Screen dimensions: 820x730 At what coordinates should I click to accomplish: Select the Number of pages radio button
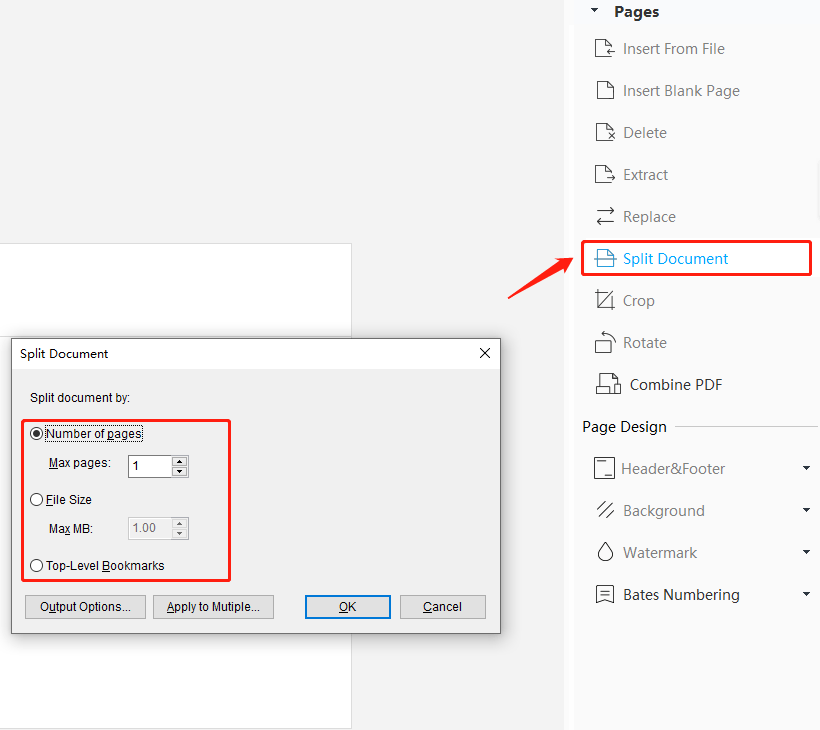coord(36,434)
